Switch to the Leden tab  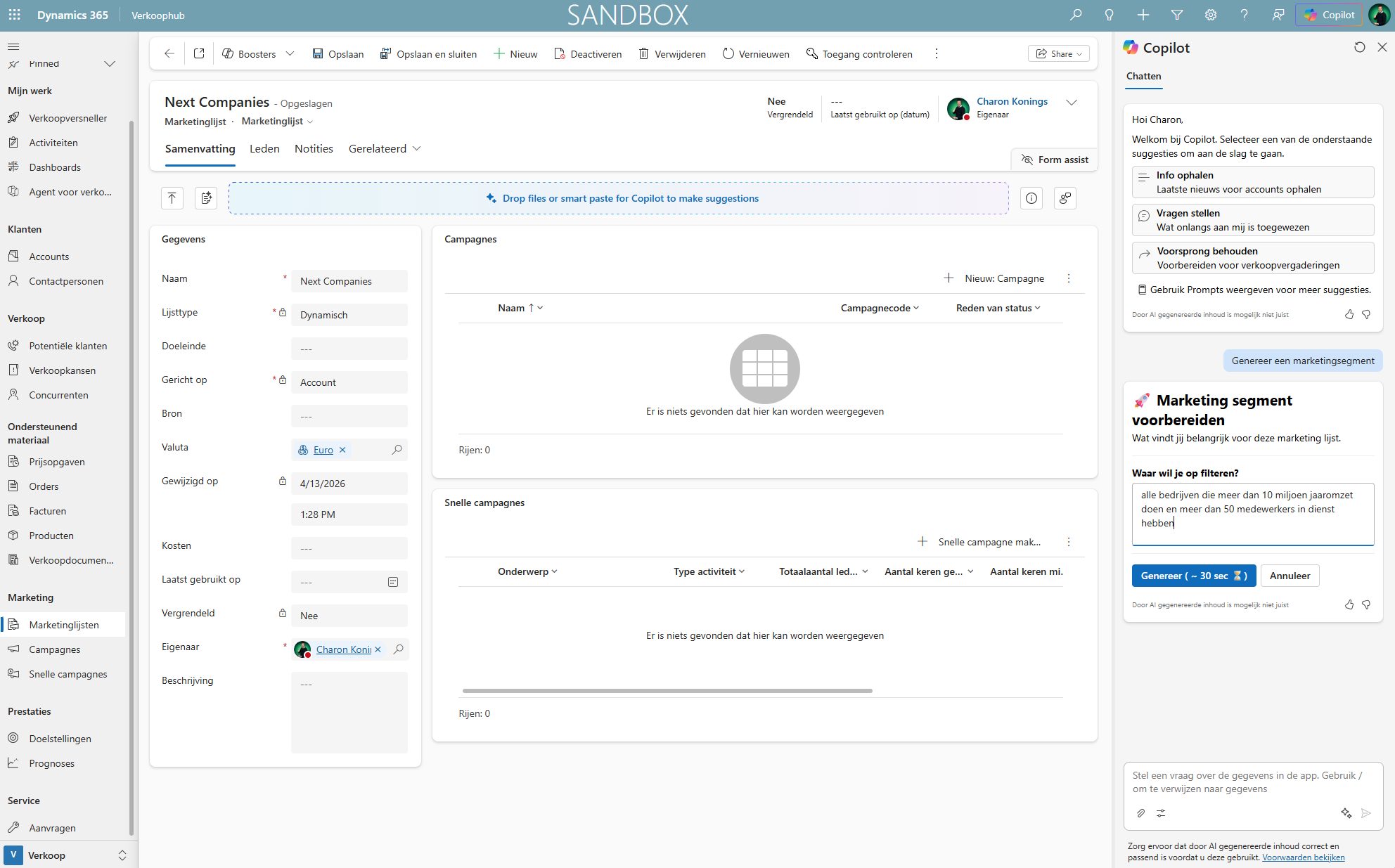(264, 148)
